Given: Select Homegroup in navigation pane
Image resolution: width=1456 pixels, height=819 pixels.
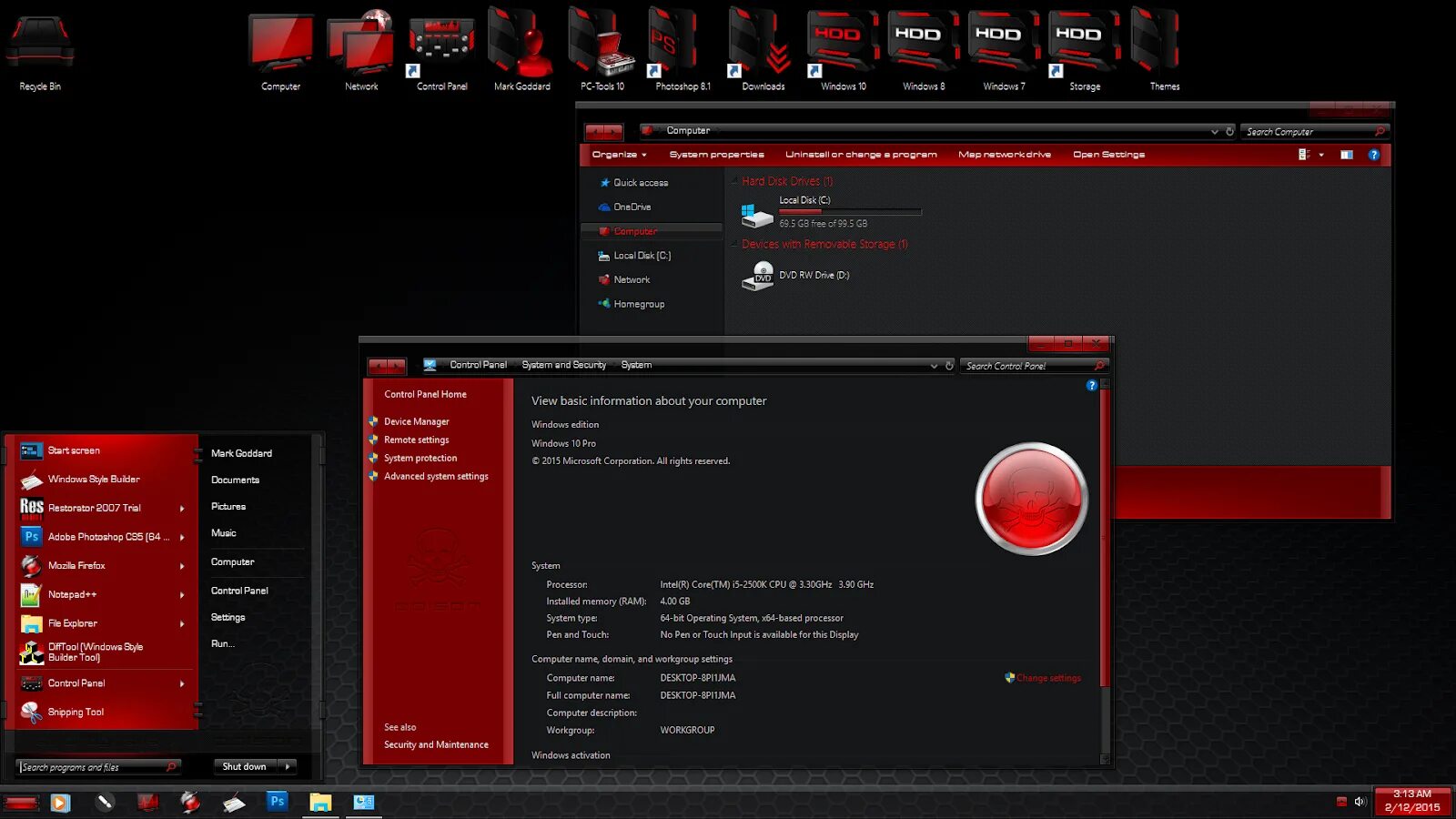Looking at the screenshot, I should click(639, 305).
